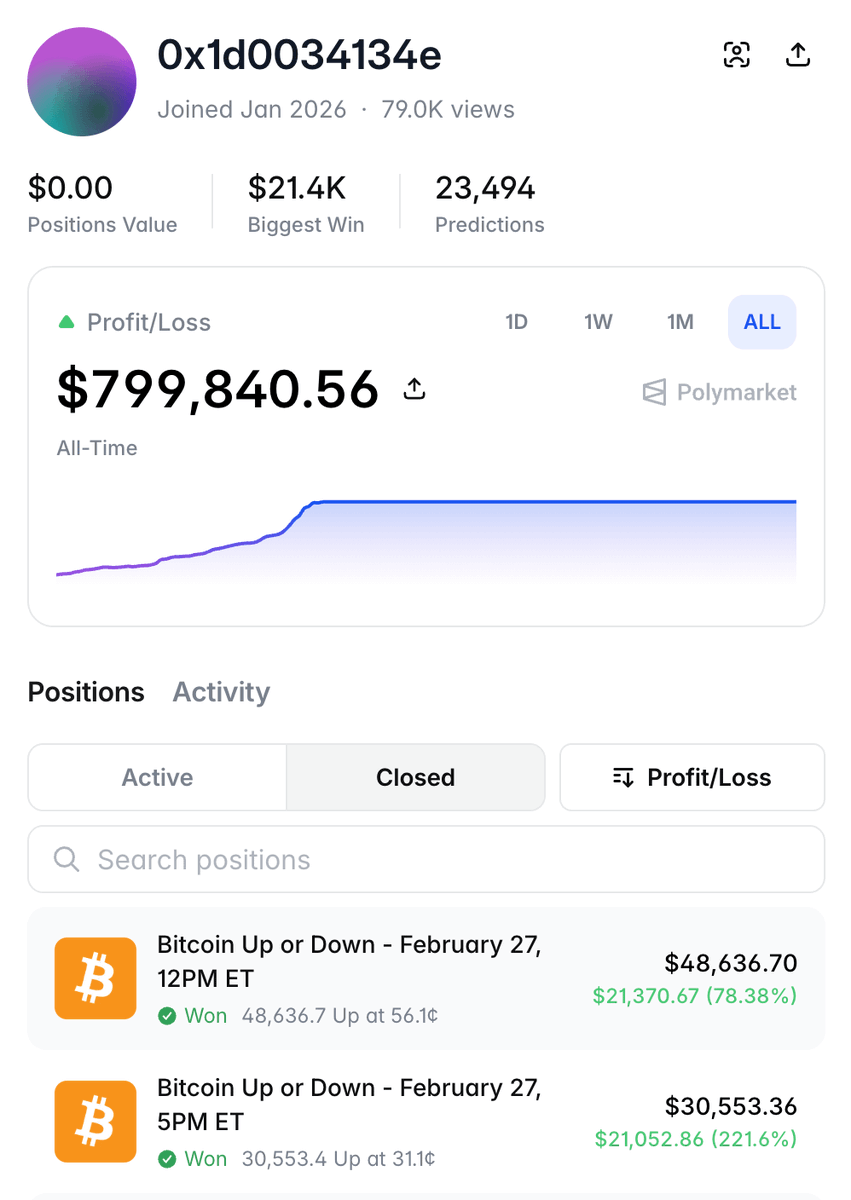Select the 1W time range
The width and height of the screenshot is (851, 1200).
click(598, 322)
